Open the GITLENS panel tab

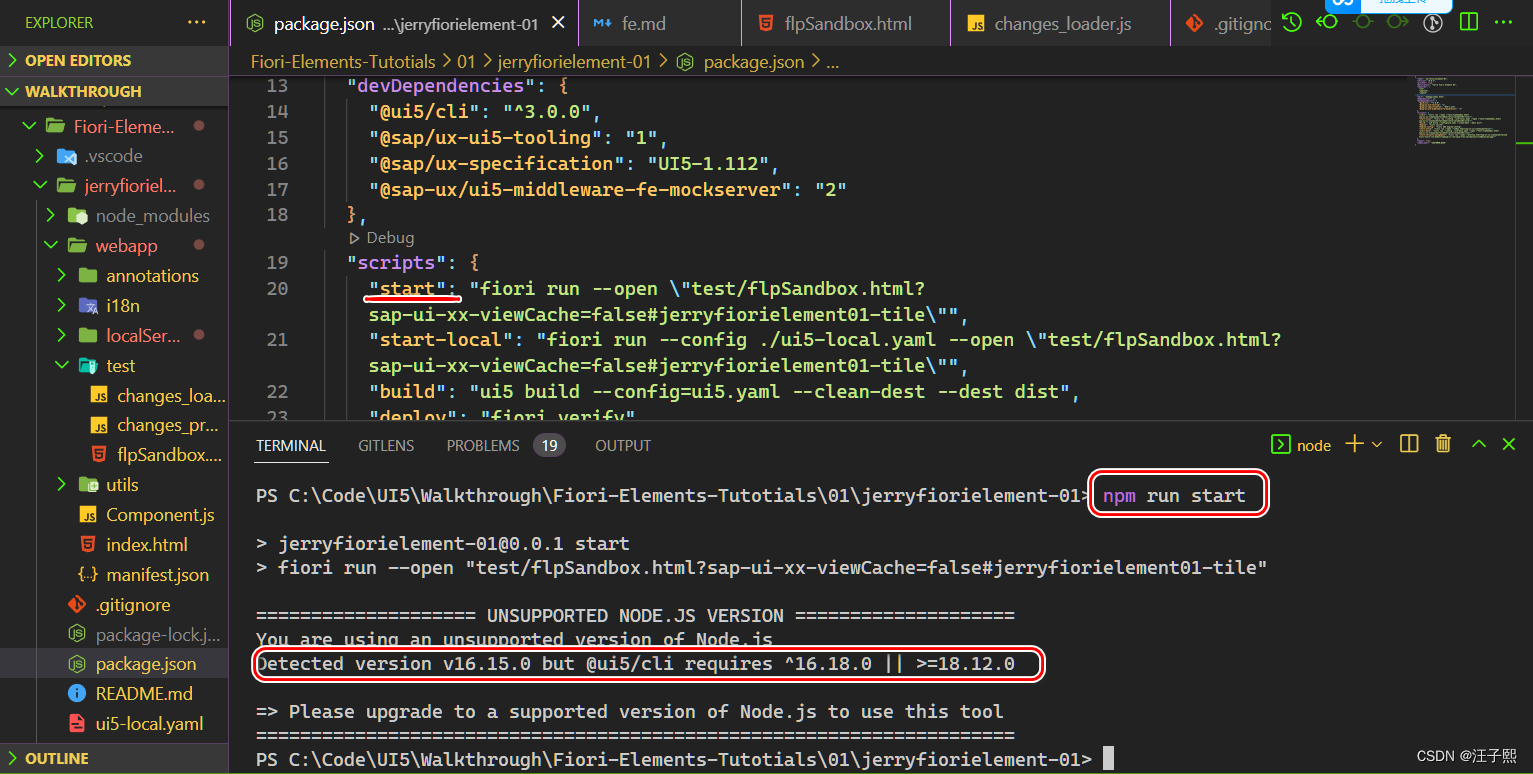point(386,445)
